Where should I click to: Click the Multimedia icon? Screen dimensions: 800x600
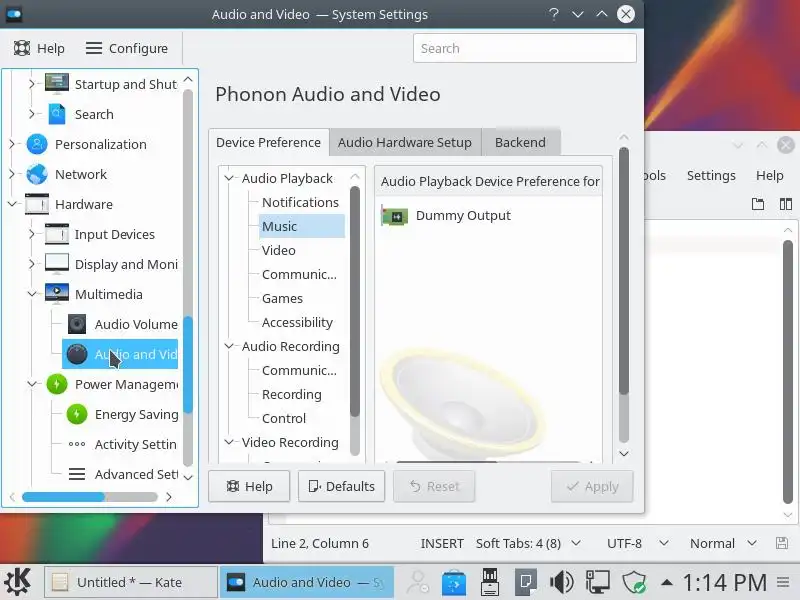[x=57, y=294]
